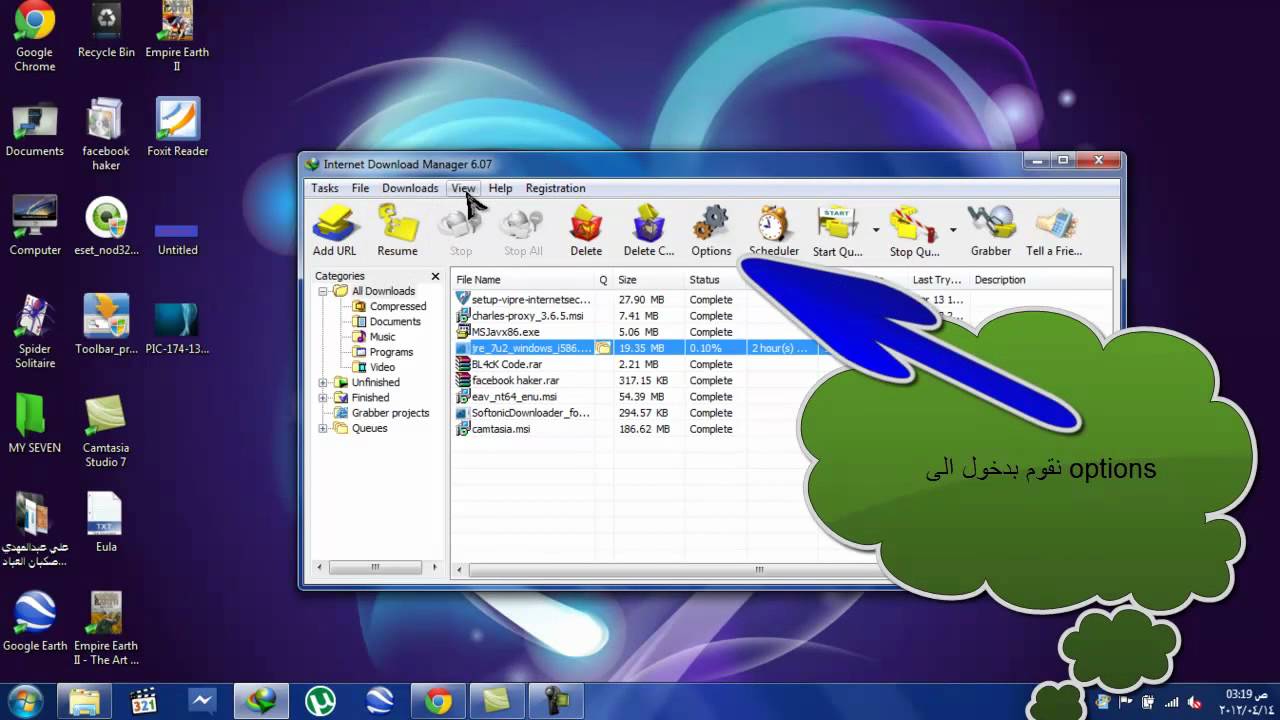This screenshot has height=720, width=1280.
Task: Select the BL4cK Code.rar file
Action: click(507, 364)
